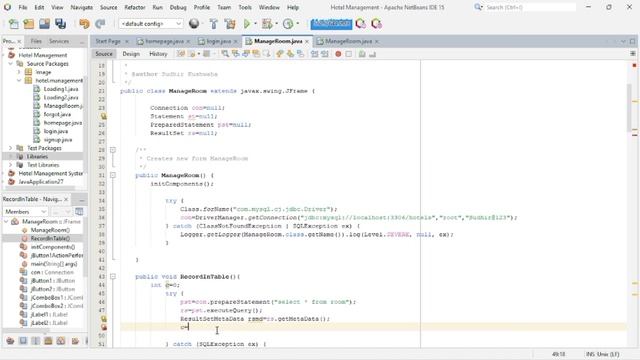The width and height of the screenshot is (640, 360).
Task: Open signup.java in Projects tree
Action: [58, 140]
